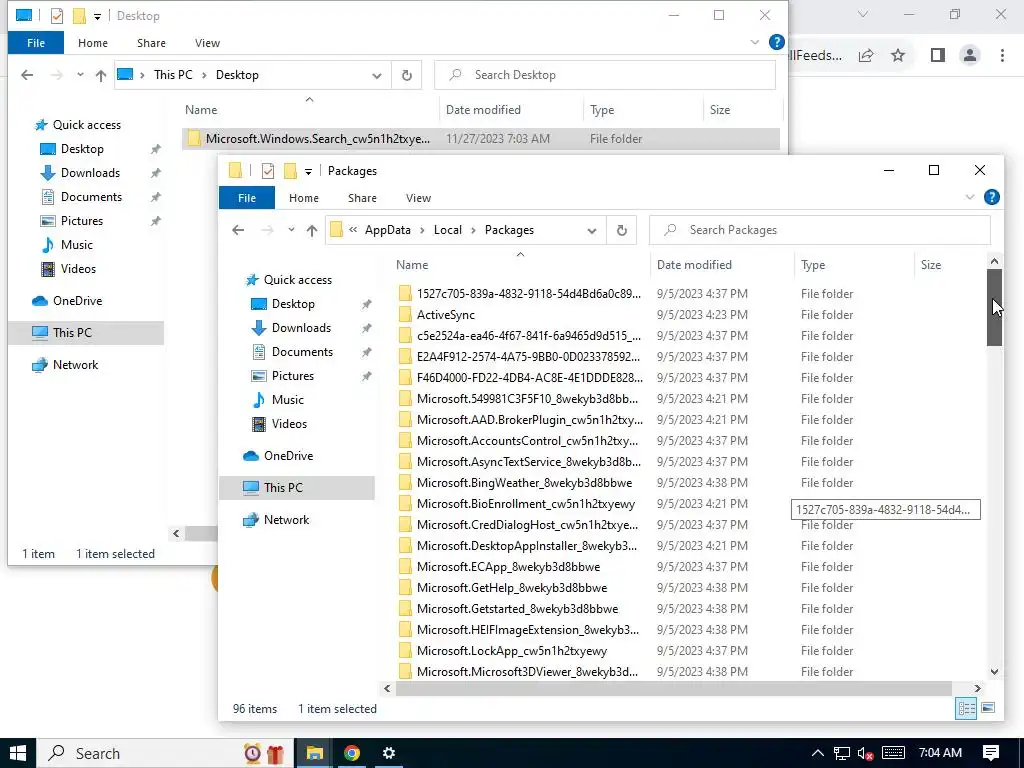Open Home tab in Desktop window
Viewport: 1024px width, 768px height.
(x=93, y=43)
